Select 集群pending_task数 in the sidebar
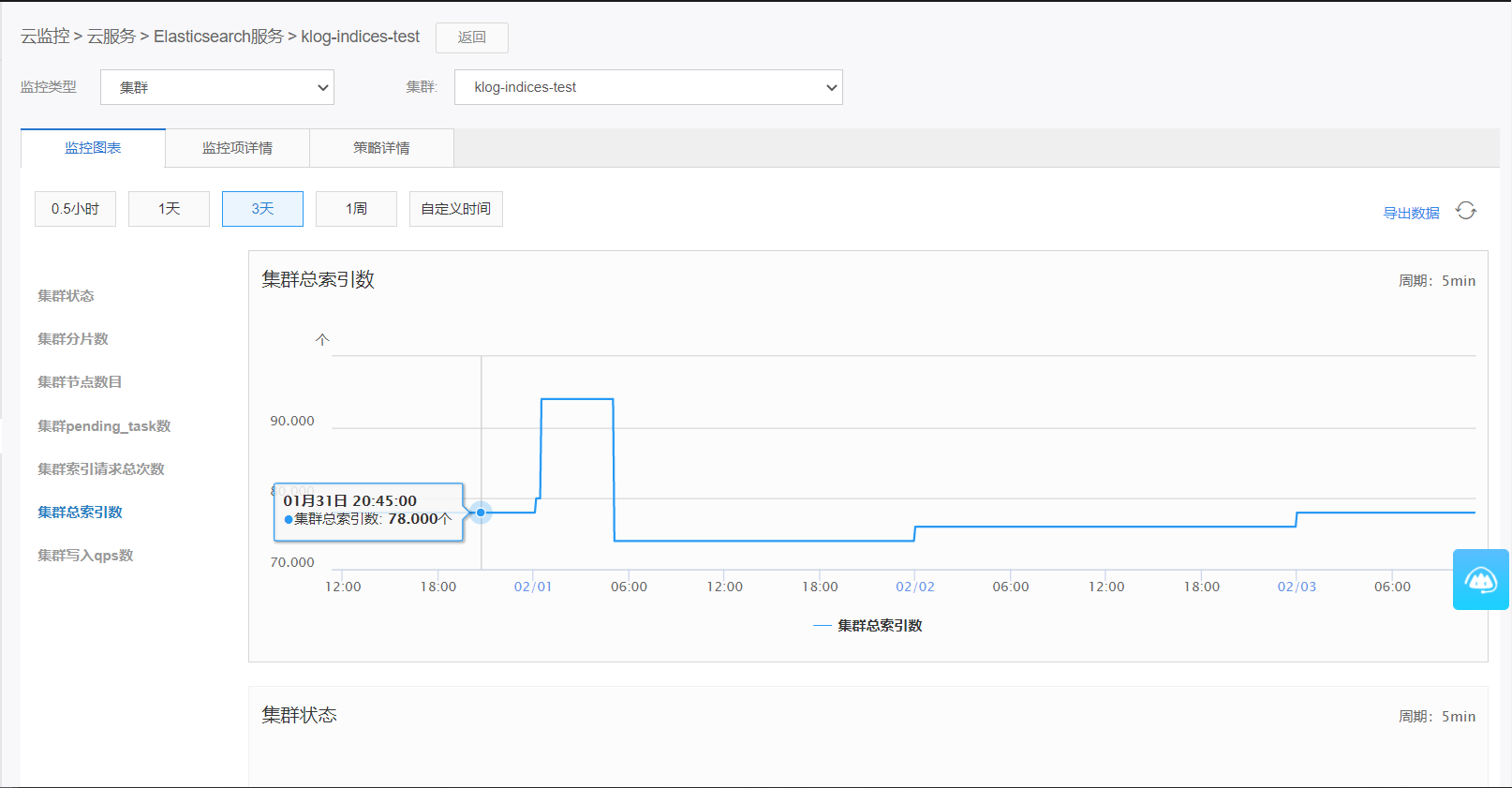The height and width of the screenshot is (788, 1512). tap(104, 426)
